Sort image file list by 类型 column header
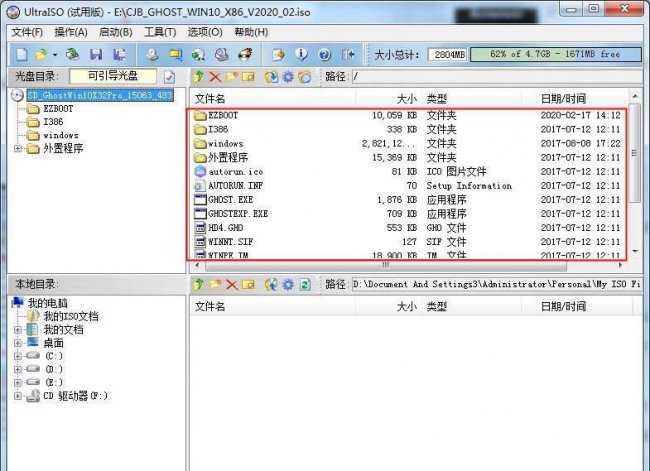Image resolution: width=650 pixels, height=471 pixels. pyautogui.click(x=471, y=99)
